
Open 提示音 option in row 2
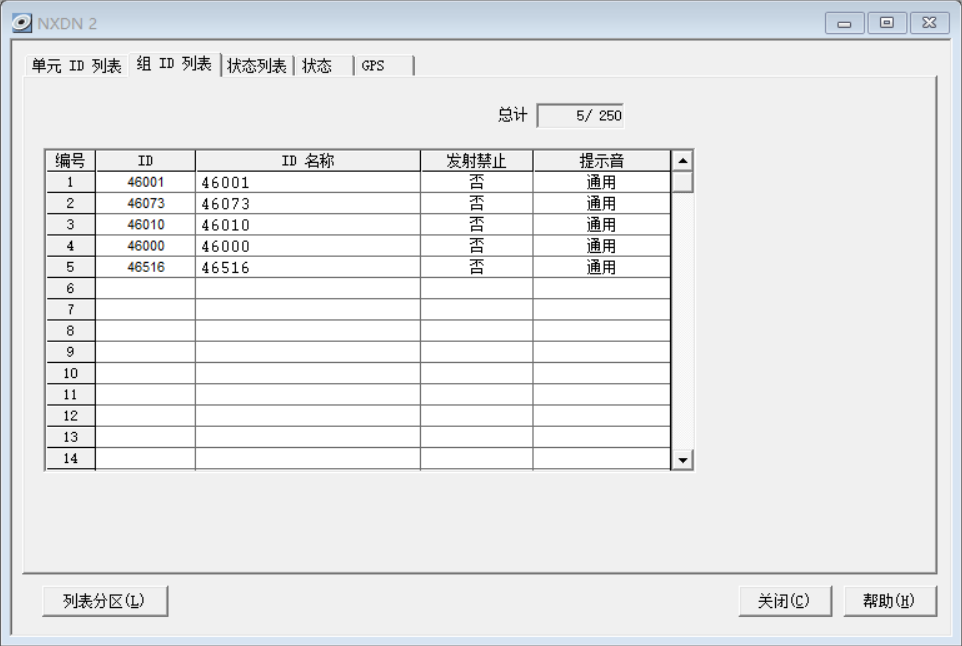tap(601, 204)
